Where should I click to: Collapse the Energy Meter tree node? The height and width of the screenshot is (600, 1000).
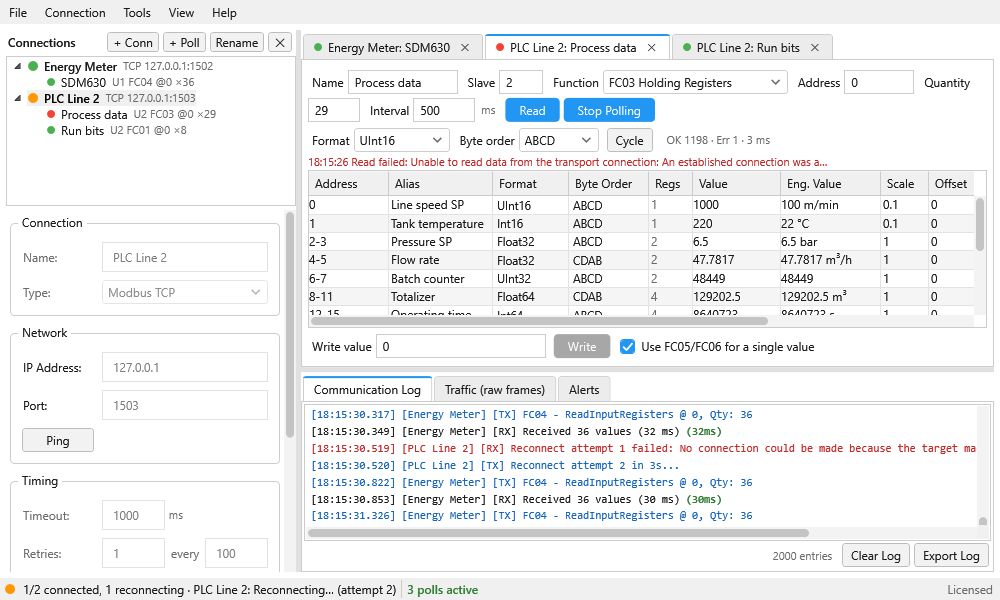pyautogui.click(x=17, y=66)
